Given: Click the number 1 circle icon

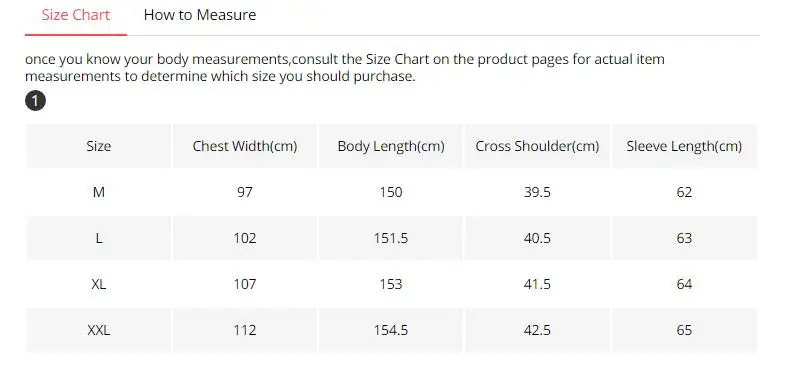Looking at the screenshot, I should pyautogui.click(x=35, y=101).
